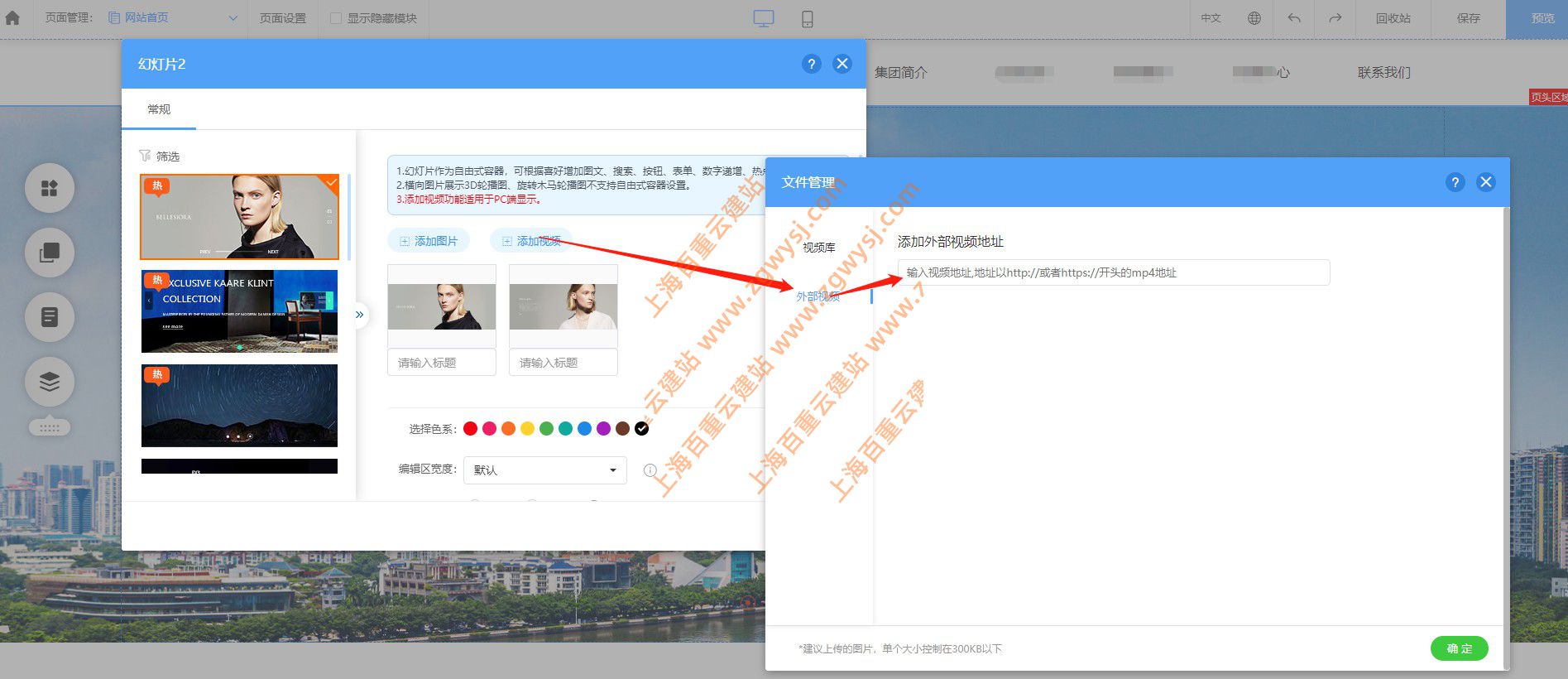This screenshot has width=1568, height=679.
Task: Click the home icon in top bar
Action: tap(12, 17)
